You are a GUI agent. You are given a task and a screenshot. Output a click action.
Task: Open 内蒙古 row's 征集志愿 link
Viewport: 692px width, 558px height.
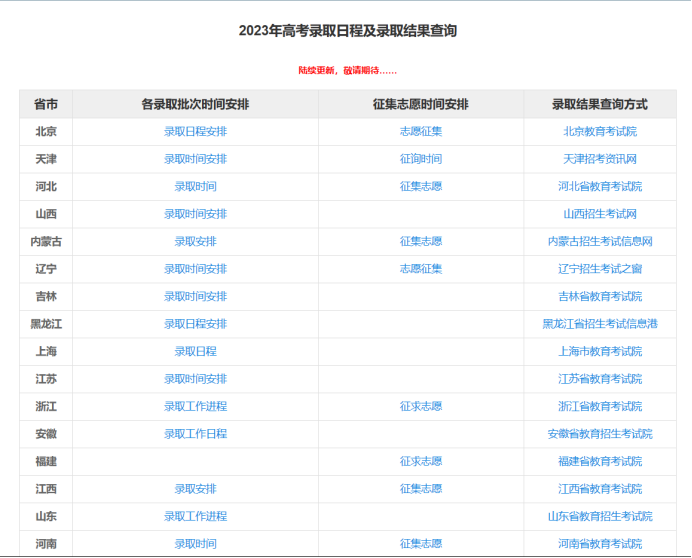(x=421, y=241)
